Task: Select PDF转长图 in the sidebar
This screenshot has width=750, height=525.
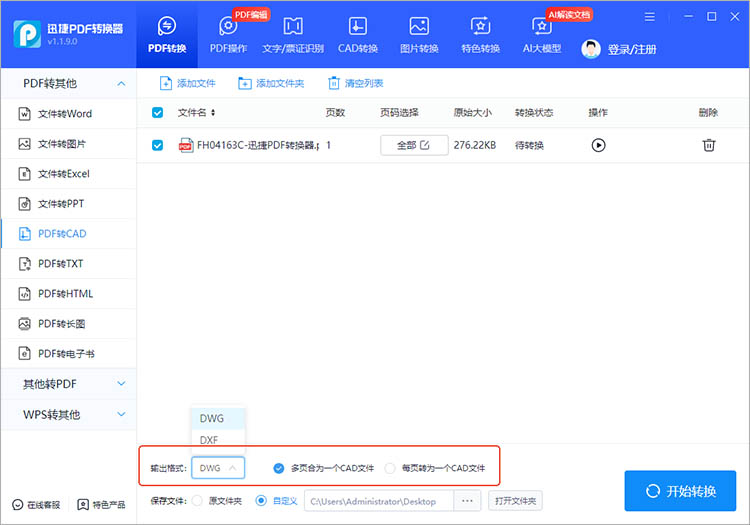Action: point(68,324)
